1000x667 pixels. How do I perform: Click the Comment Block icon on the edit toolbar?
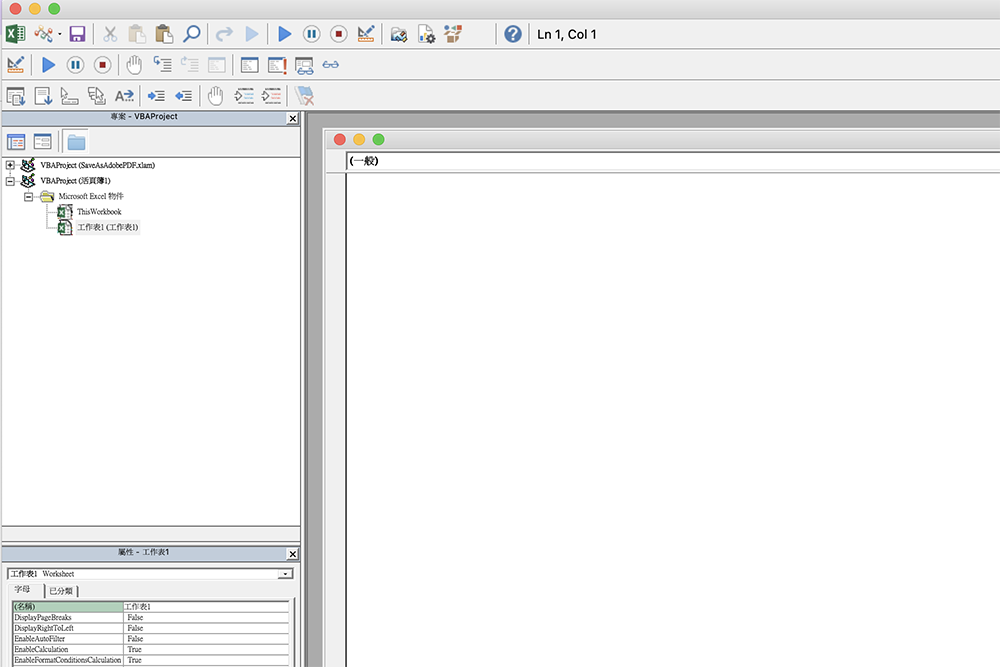(243, 96)
